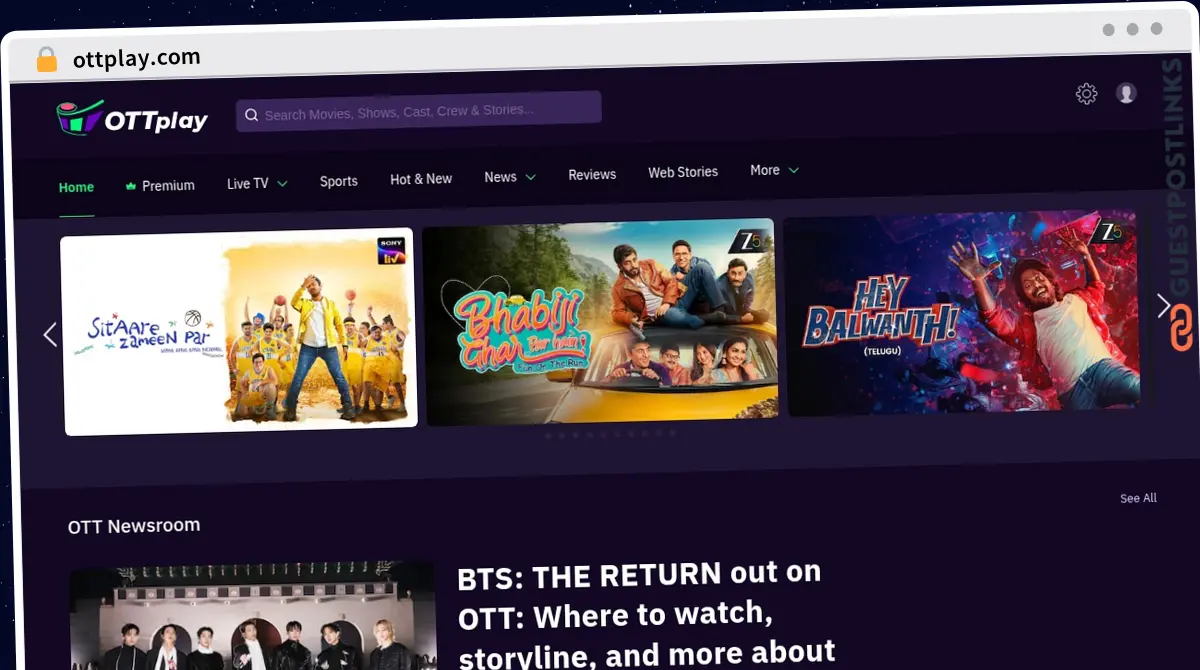Focus the search movies and shows field
The width and height of the screenshot is (1200, 670).
coord(418,111)
